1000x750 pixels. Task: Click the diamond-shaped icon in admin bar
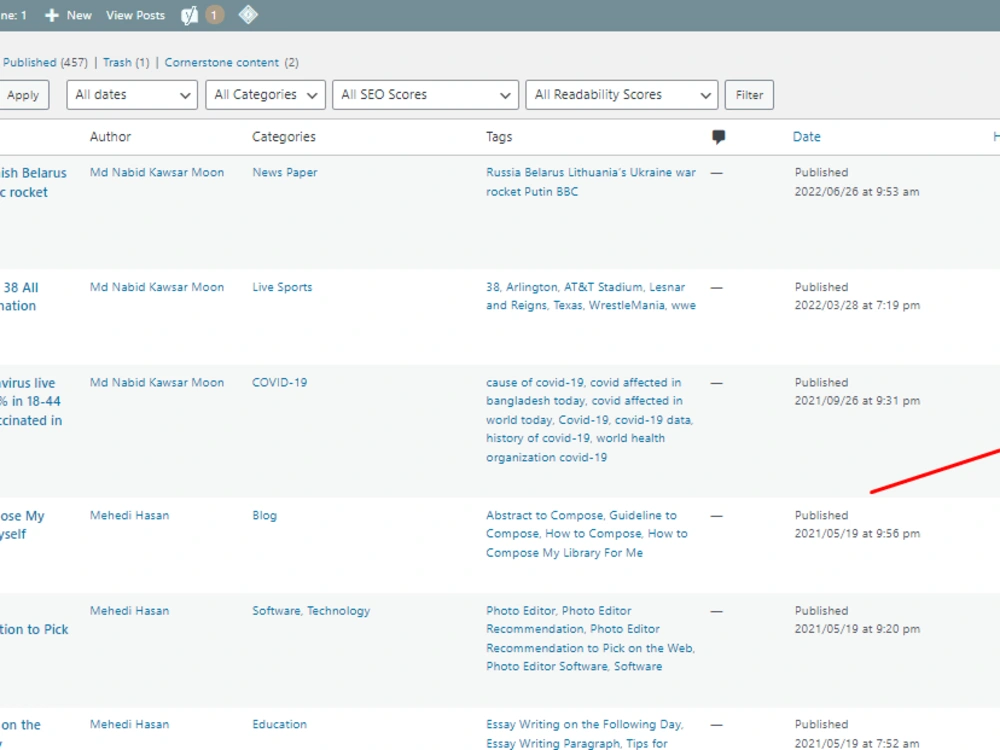248,15
